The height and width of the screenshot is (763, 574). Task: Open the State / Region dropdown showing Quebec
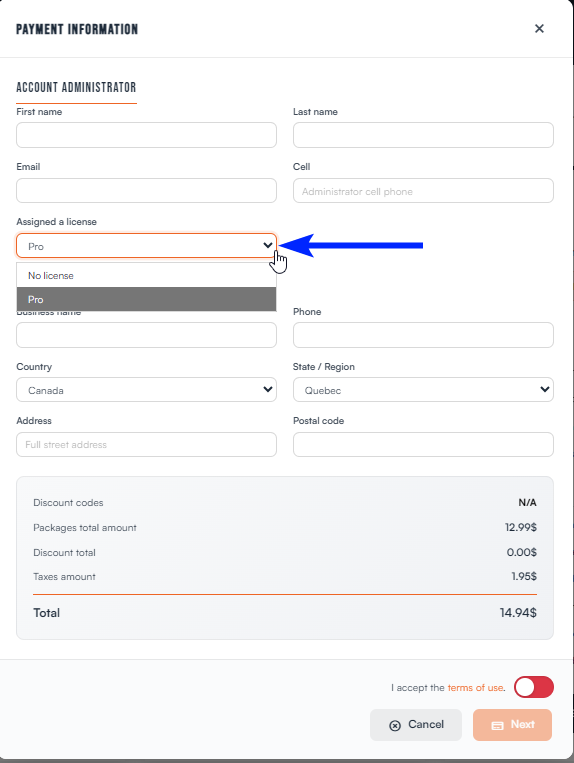point(423,390)
